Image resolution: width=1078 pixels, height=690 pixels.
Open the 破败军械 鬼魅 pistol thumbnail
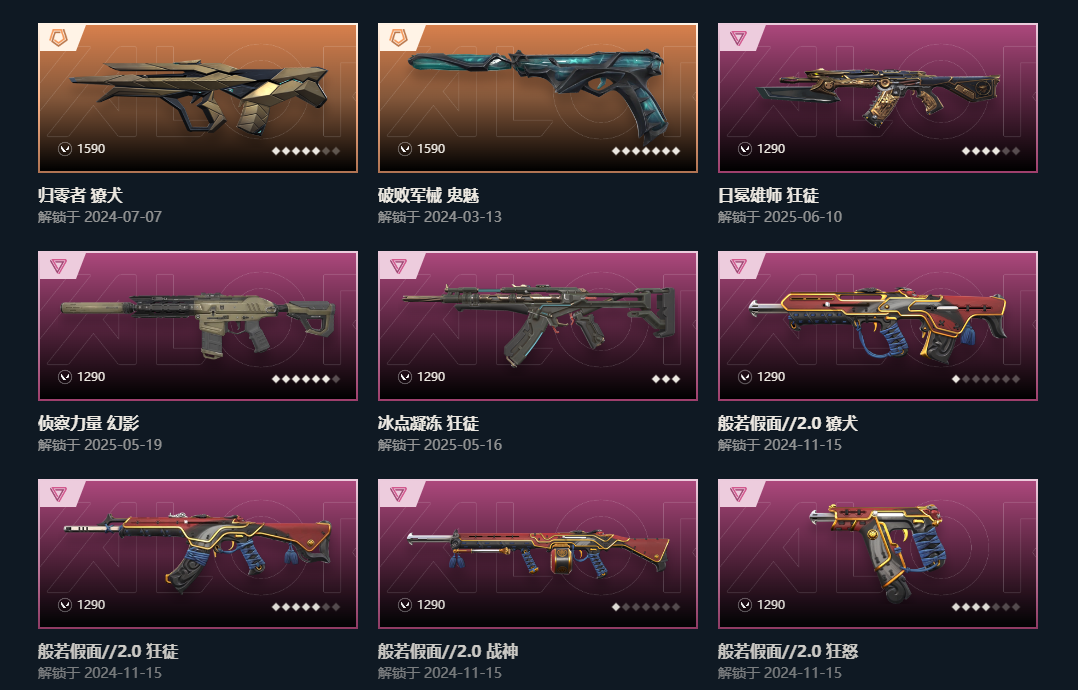coord(538,98)
